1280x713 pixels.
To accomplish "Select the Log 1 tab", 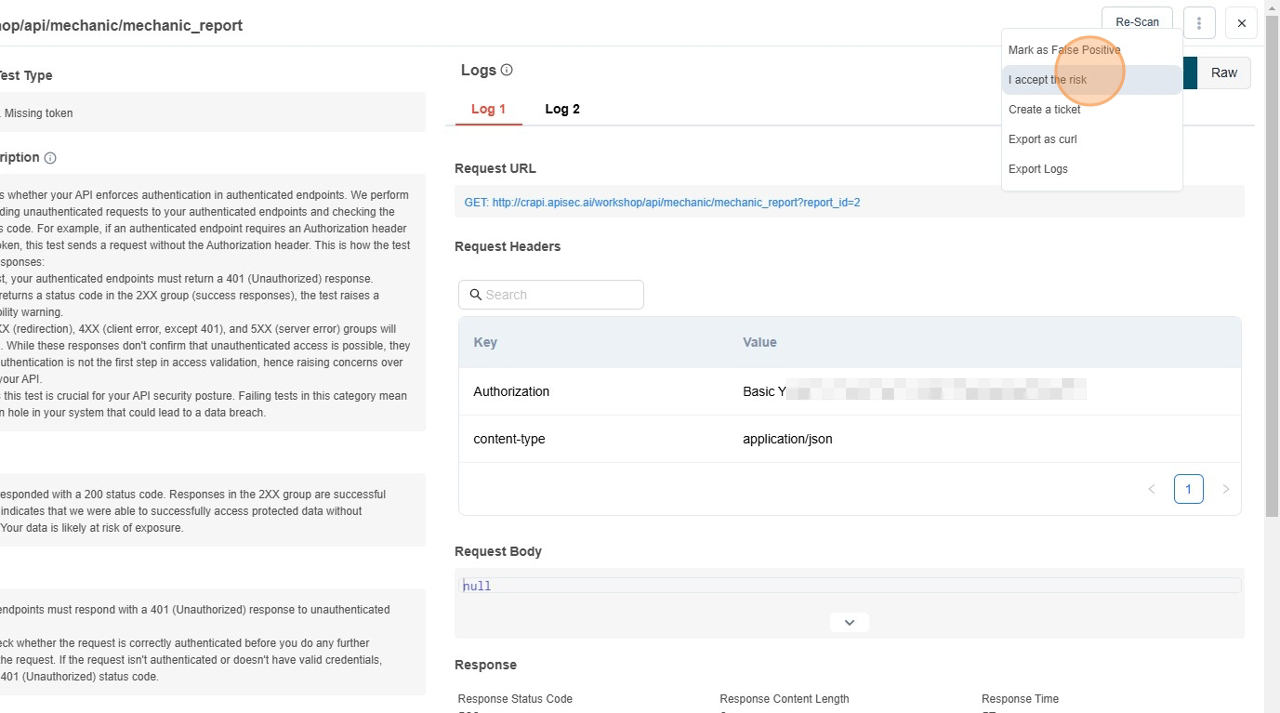I will point(488,109).
